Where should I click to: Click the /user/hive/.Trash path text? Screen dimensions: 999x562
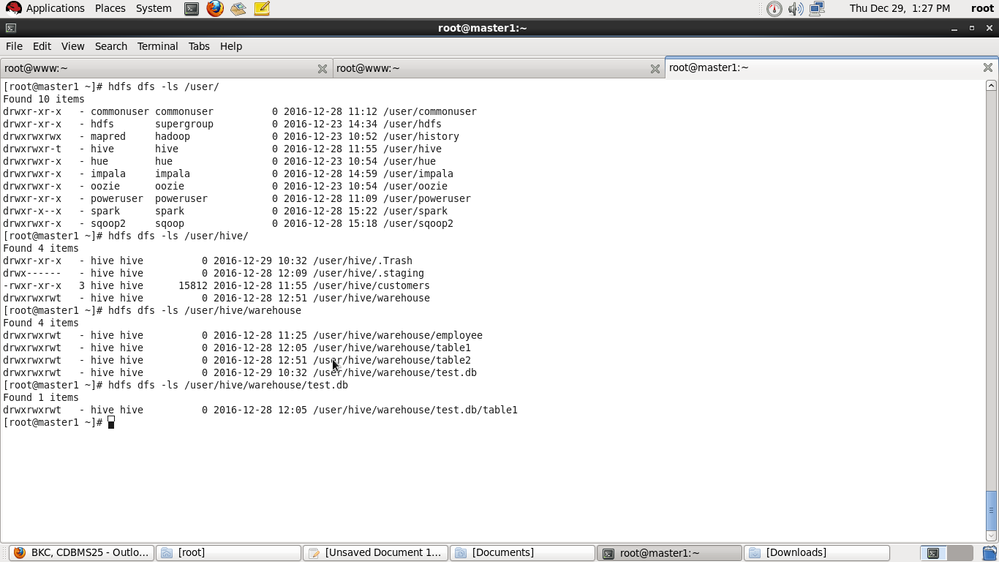coord(363,261)
